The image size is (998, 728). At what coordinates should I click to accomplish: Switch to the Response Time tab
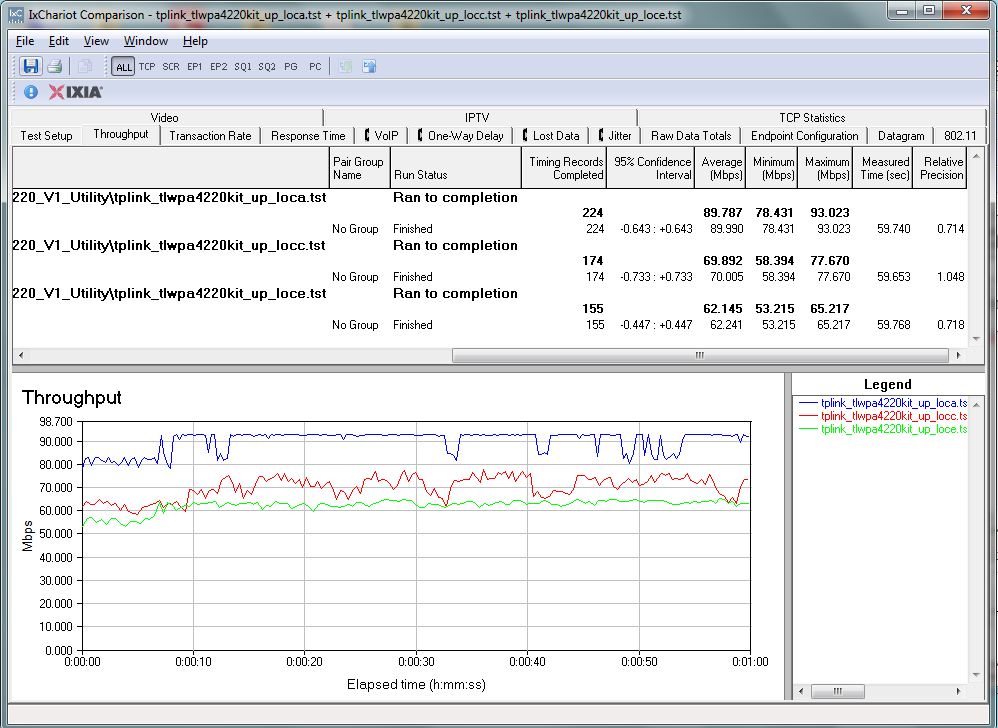(x=308, y=136)
